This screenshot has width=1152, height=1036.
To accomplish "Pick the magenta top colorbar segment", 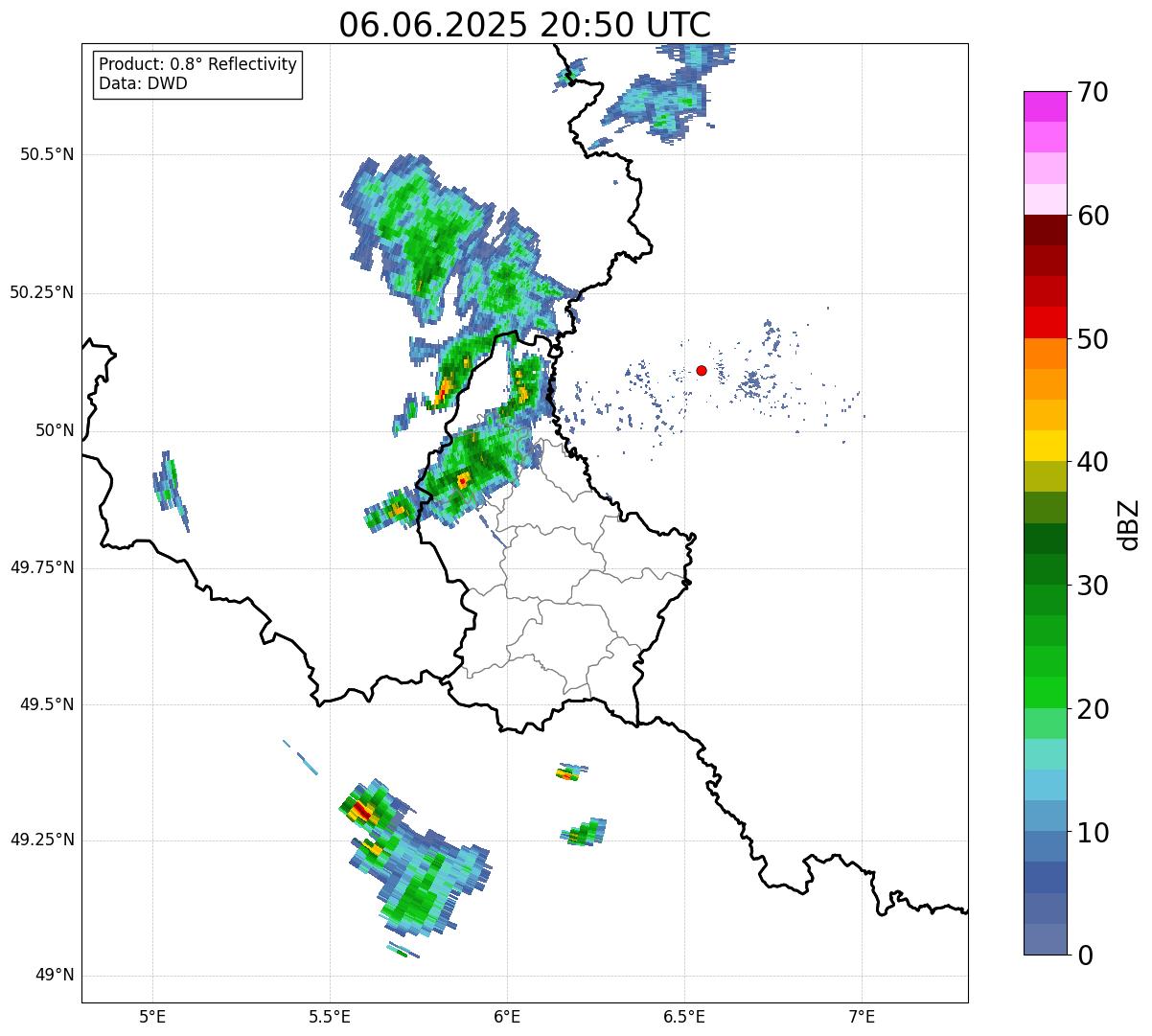I will [x=1045, y=106].
